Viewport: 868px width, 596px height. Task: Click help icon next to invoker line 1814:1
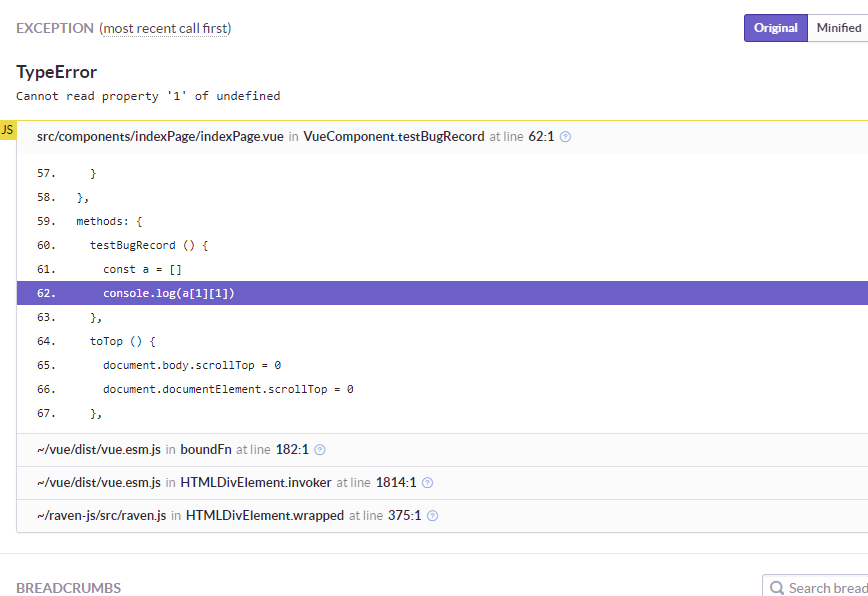pyautogui.click(x=427, y=483)
